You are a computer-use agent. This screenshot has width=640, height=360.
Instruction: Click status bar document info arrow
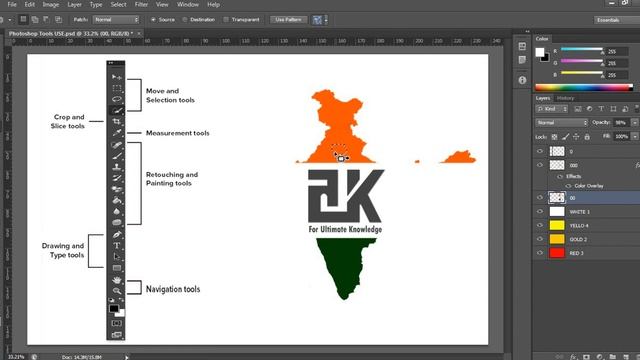pyautogui.click(x=127, y=357)
